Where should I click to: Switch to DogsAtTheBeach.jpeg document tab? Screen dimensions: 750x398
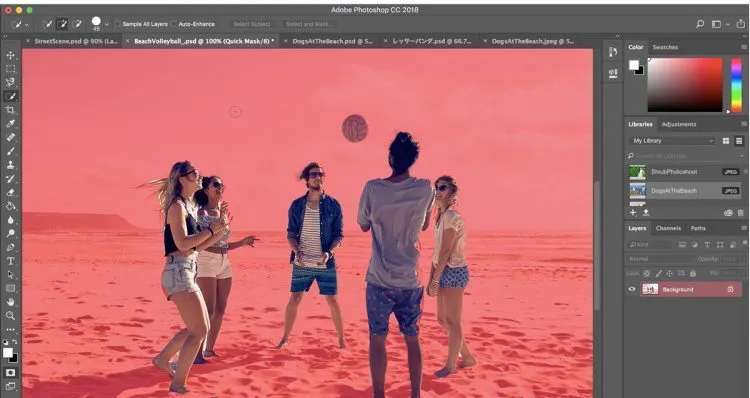[x=532, y=42]
